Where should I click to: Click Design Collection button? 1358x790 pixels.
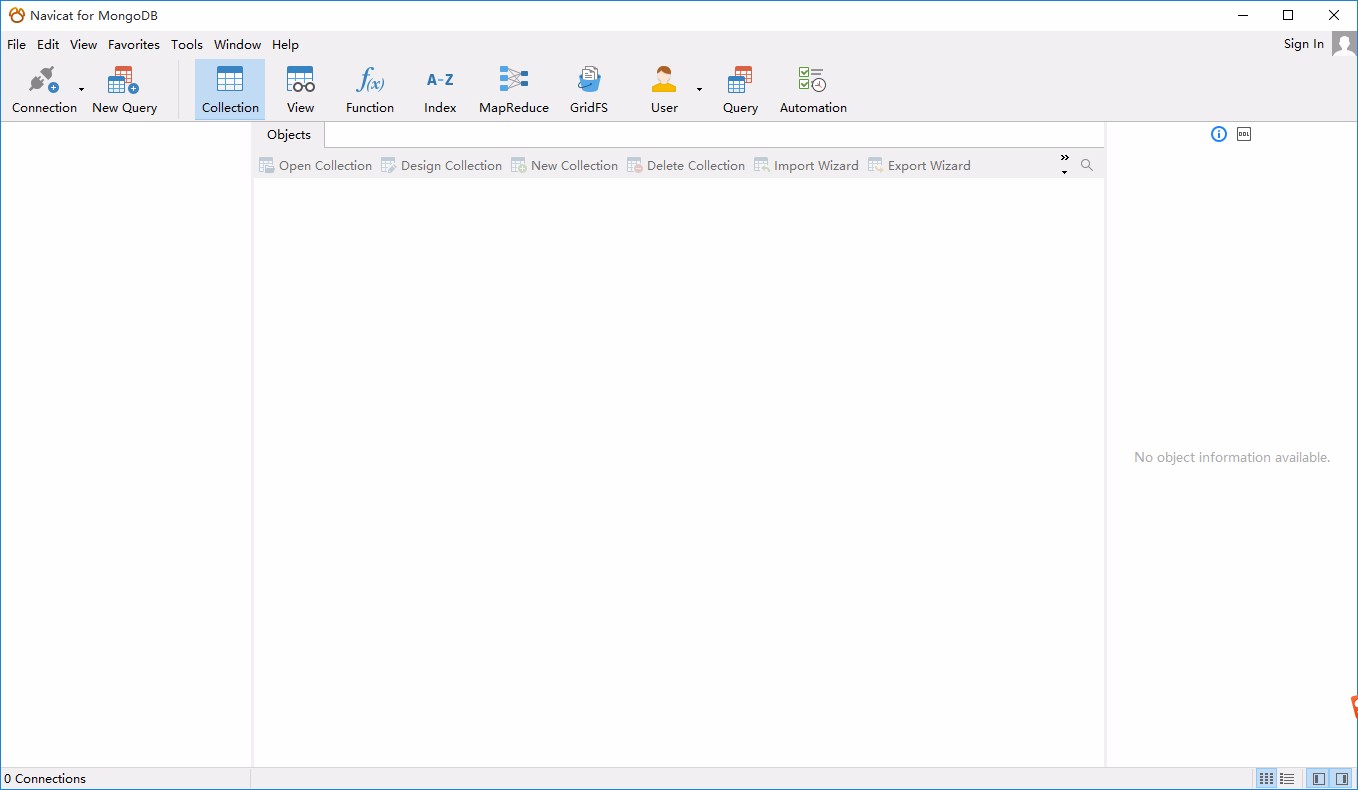pyautogui.click(x=441, y=165)
